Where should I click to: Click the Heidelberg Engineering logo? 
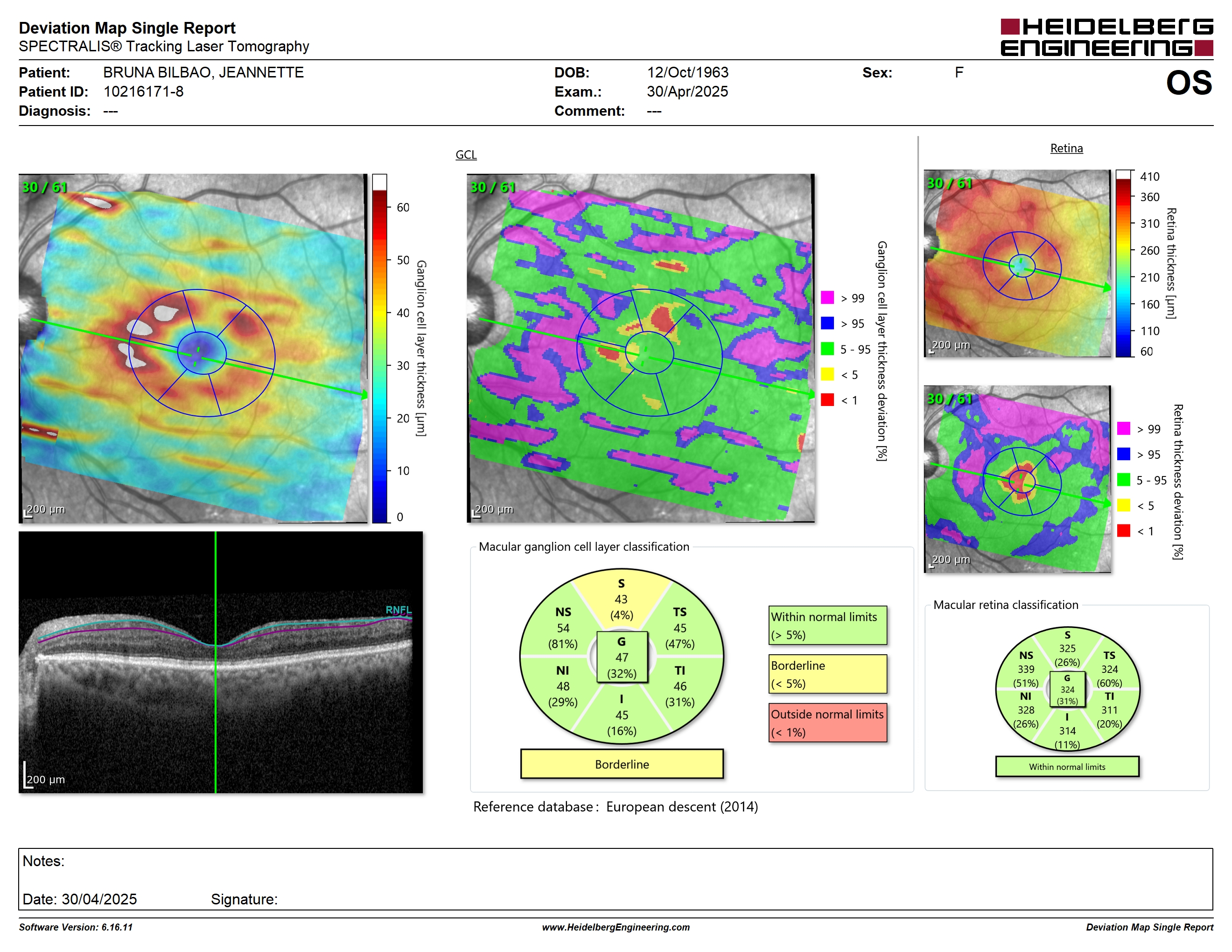click(1107, 37)
